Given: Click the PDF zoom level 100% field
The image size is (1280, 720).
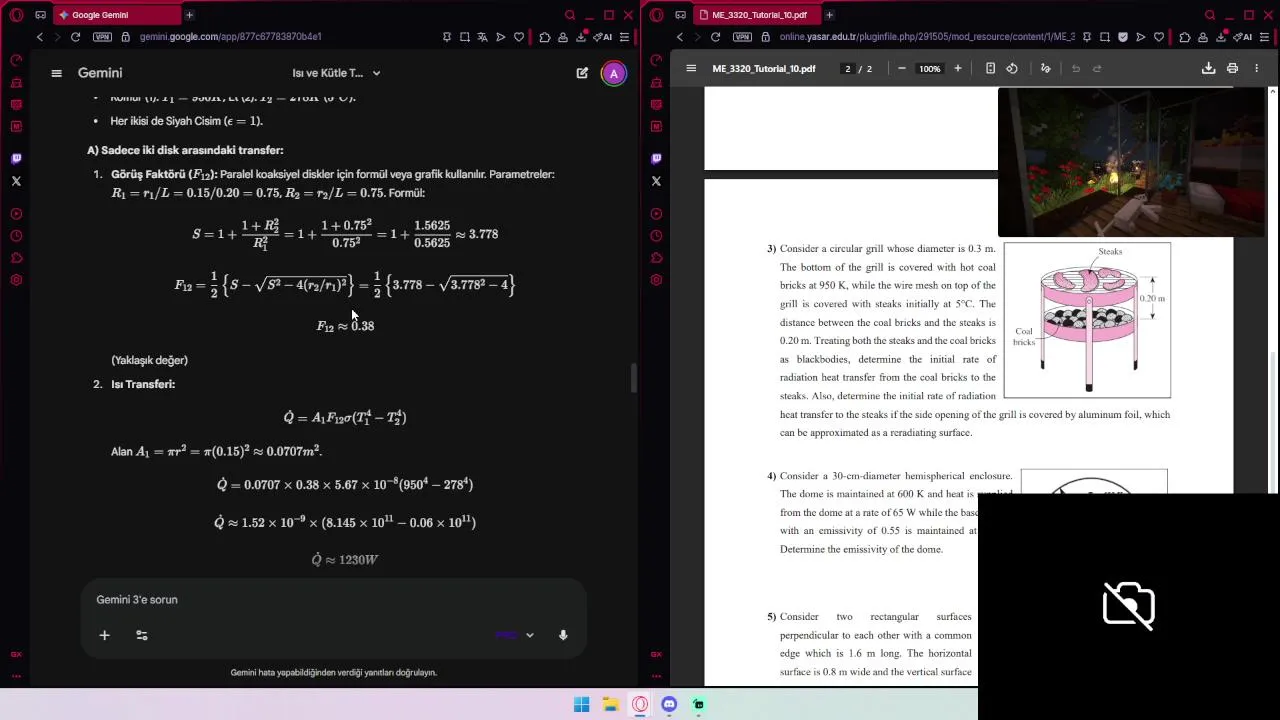Looking at the screenshot, I should coord(930,69).
